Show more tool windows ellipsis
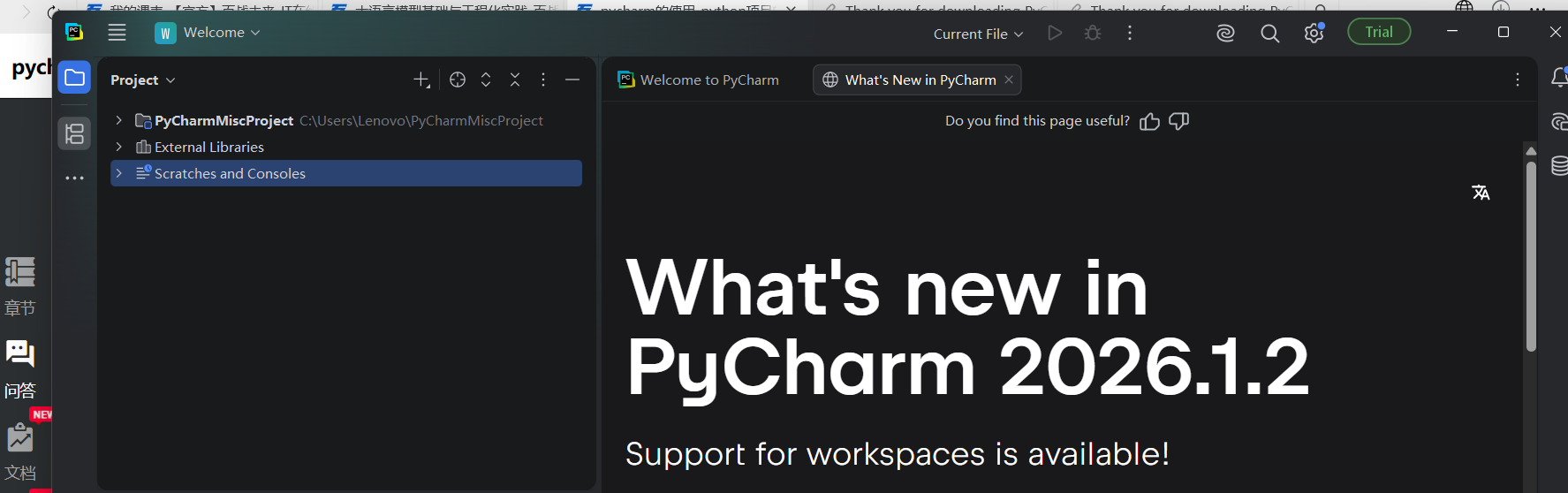The image size is (1568, 493). 75,178
